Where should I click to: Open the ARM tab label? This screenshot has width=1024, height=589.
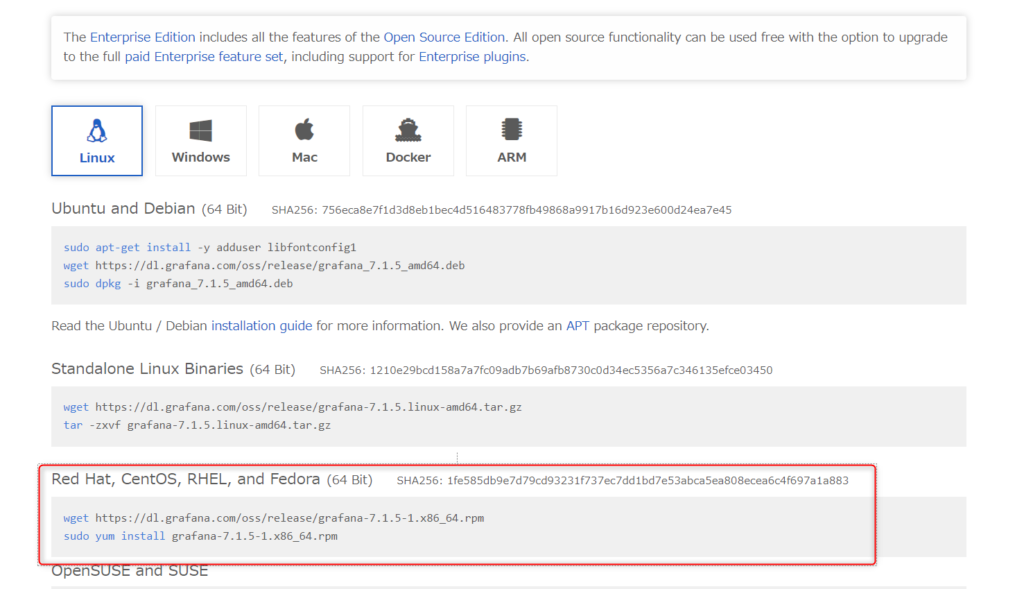511,157
